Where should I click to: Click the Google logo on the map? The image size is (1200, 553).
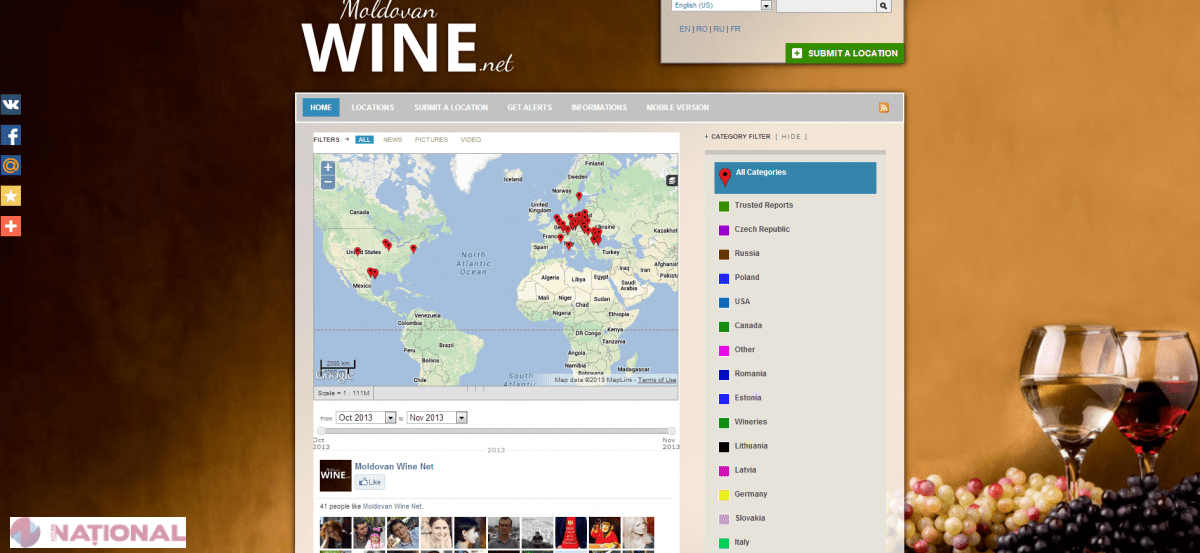click(335, 376)
